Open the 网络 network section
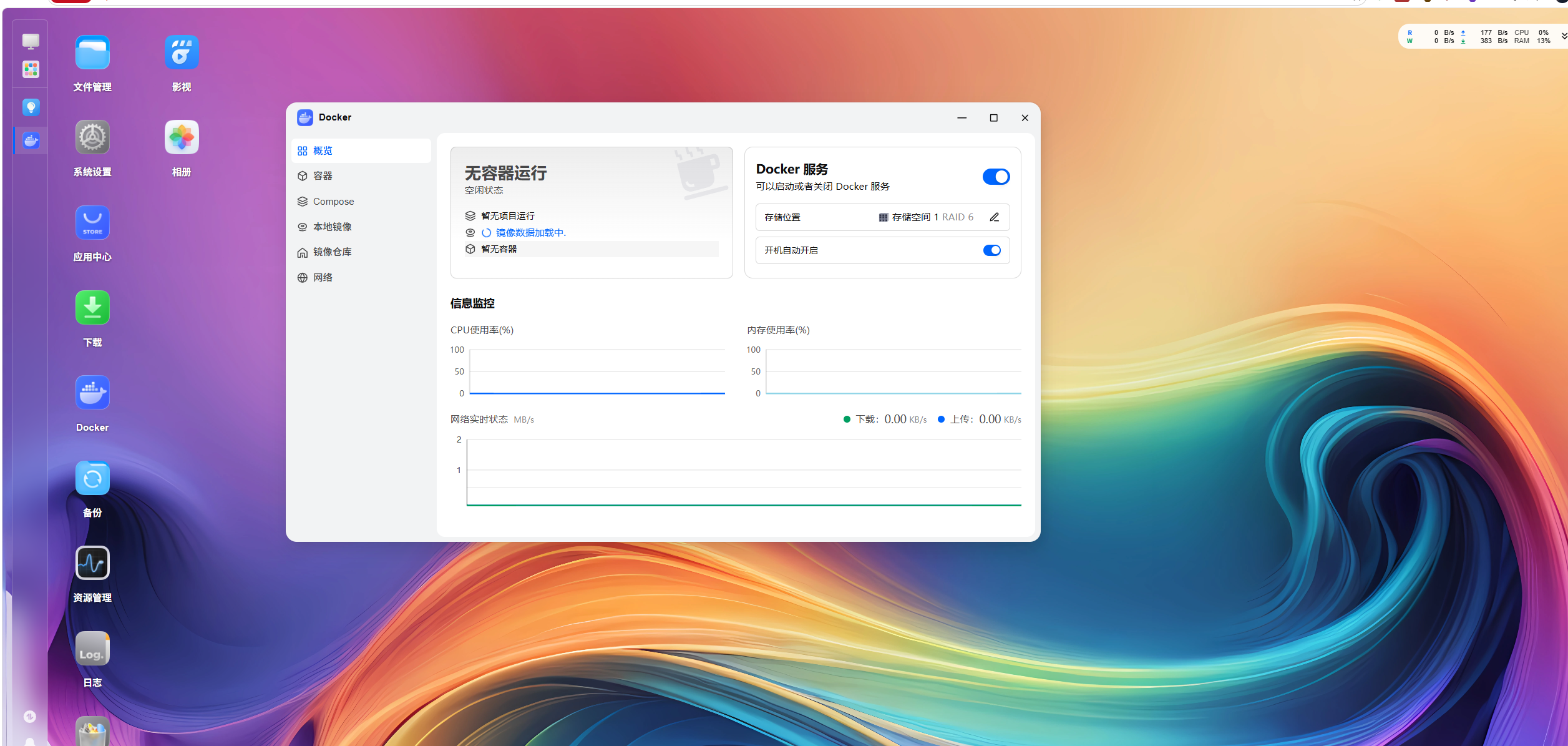Image resolution: width=1568 pixels, height=746 pixels. coord(323,278)
